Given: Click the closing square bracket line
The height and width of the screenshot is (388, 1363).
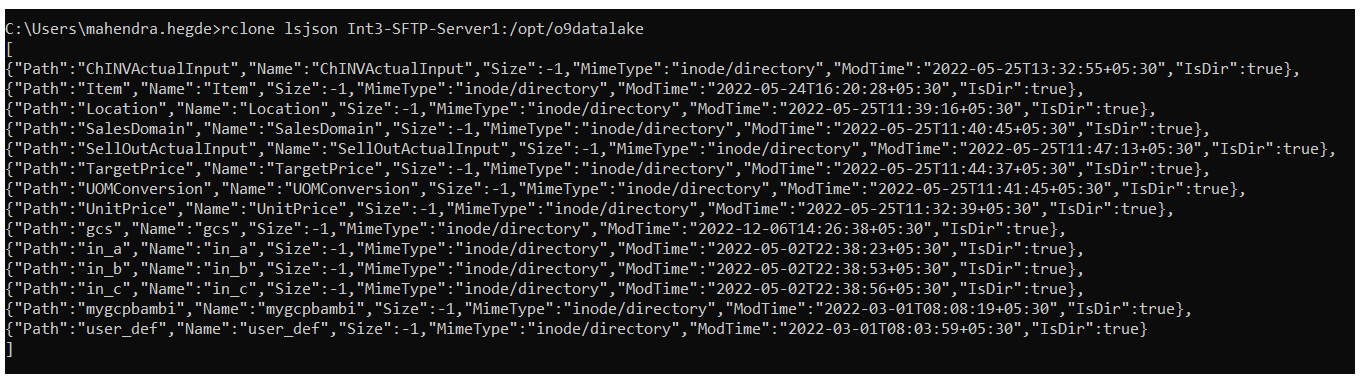Looking at the screenshot, I should [x=8, y=349].
